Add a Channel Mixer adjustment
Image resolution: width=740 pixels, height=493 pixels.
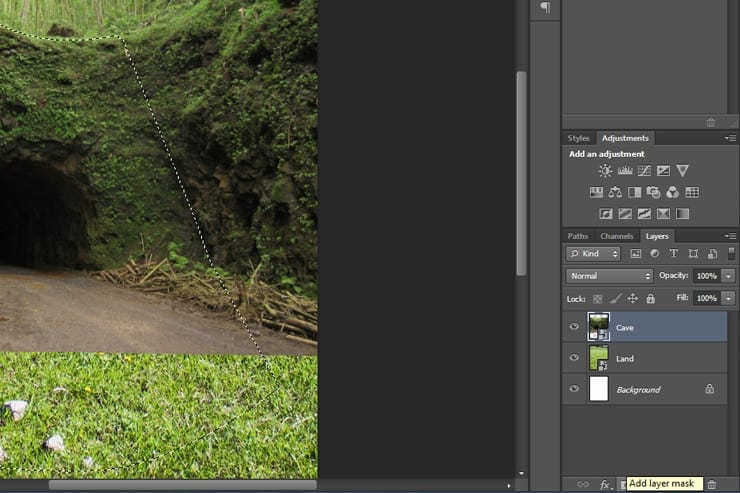[x=673, y=192]
